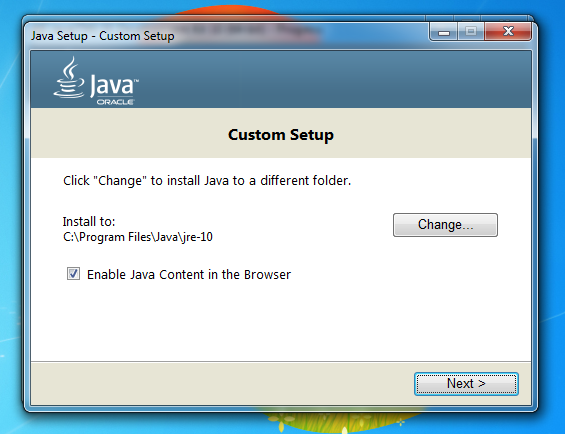Close the Java Setup window
The height and width of the screenshot is (434, 565).
point(508,31)
